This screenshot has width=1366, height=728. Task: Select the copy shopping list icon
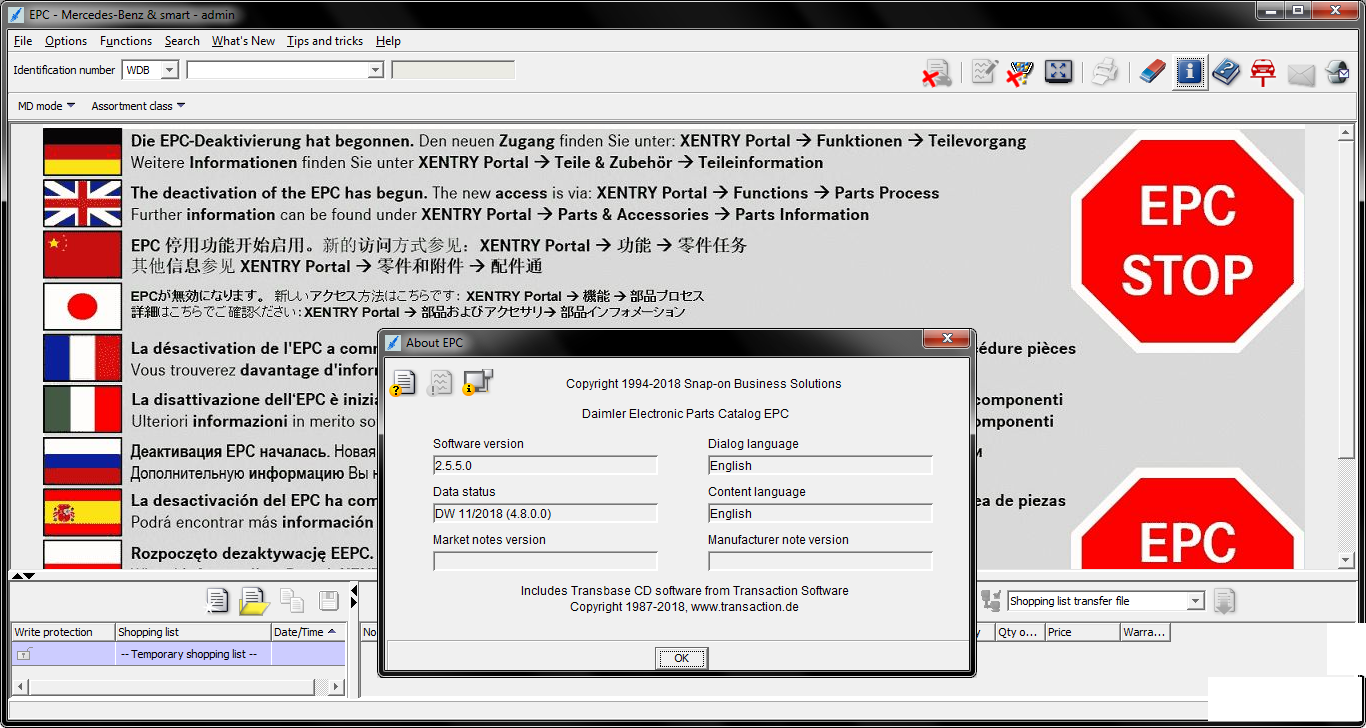[291, 600]
